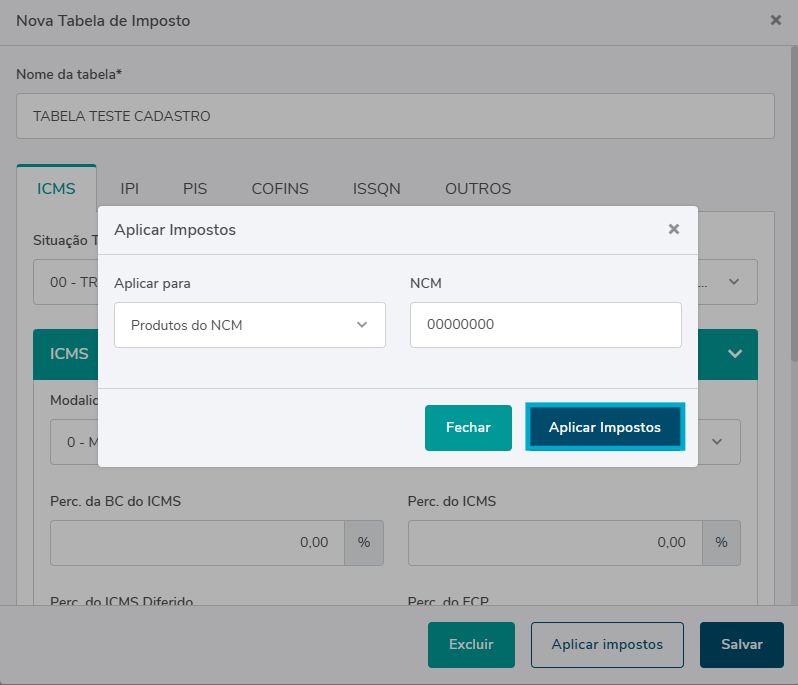798x685 pixels.
Task: Select the COFINS tab
Action: pos(280,188)
